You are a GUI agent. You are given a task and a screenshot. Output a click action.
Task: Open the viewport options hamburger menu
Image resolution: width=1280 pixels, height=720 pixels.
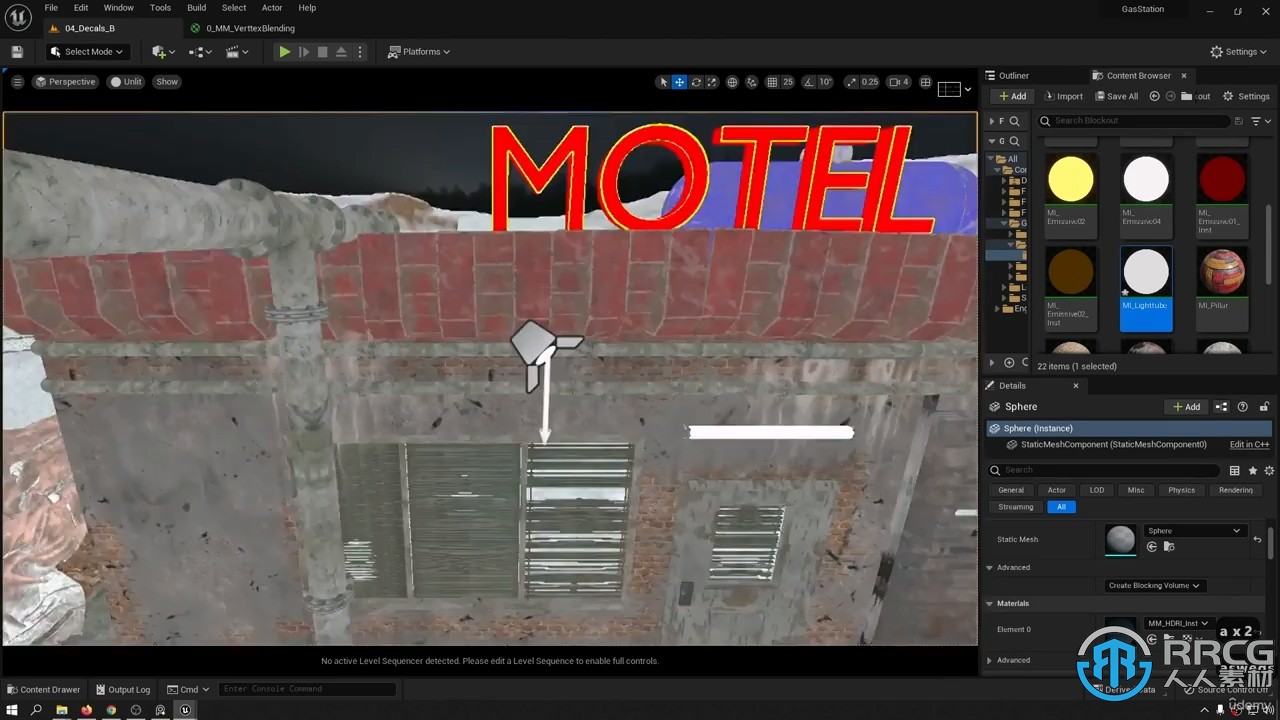click(x=17, y=82)
